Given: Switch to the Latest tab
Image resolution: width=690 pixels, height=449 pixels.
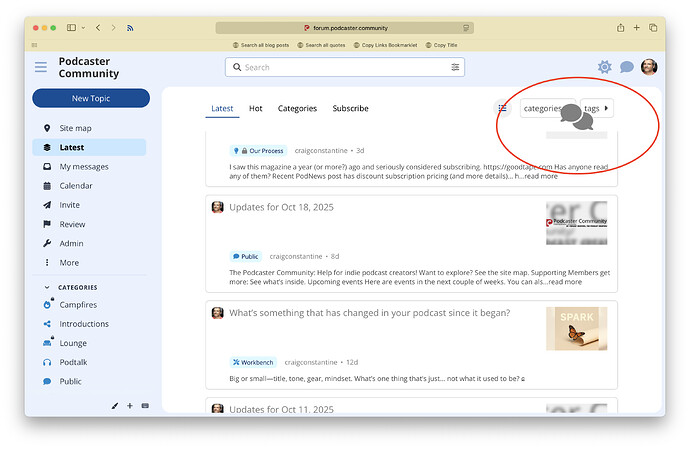Looking at the screenshot, I should (222, 108).
